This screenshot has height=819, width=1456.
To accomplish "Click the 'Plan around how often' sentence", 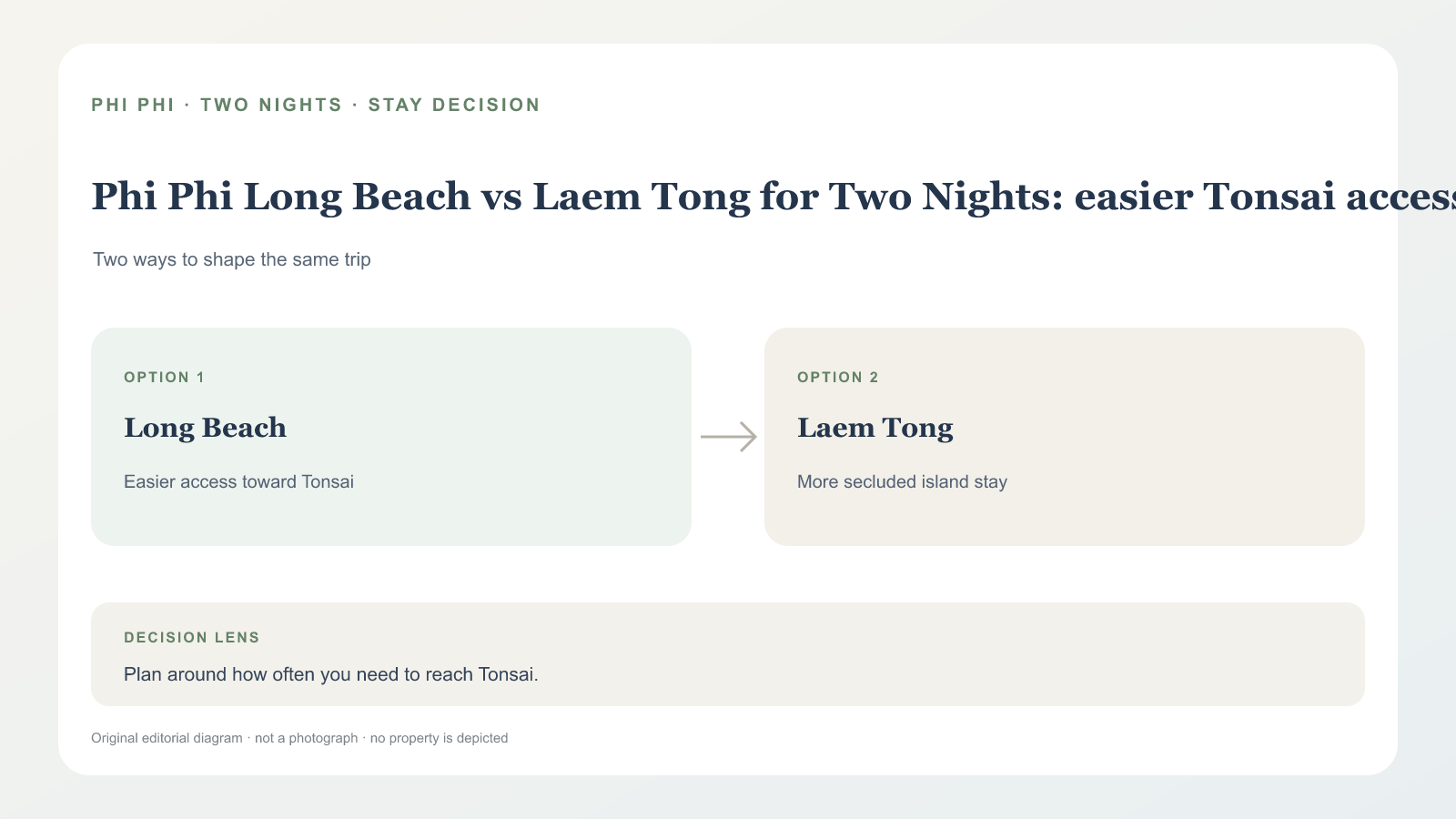I will tap(331, 674).
